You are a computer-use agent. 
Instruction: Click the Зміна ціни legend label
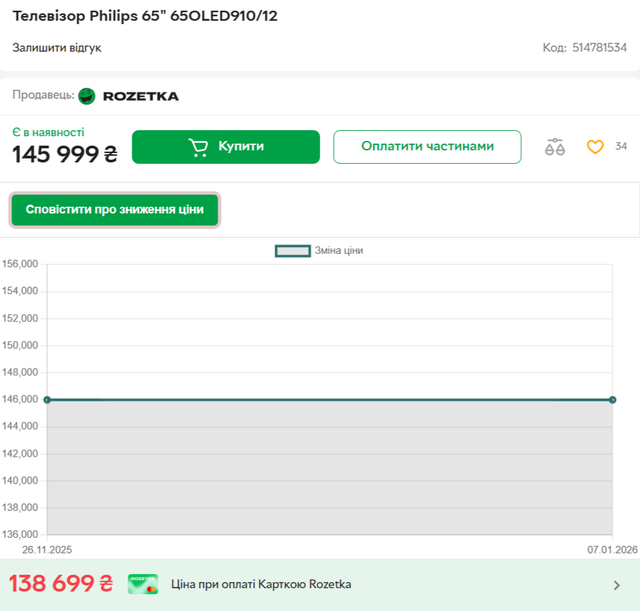(x=339, y=251)
